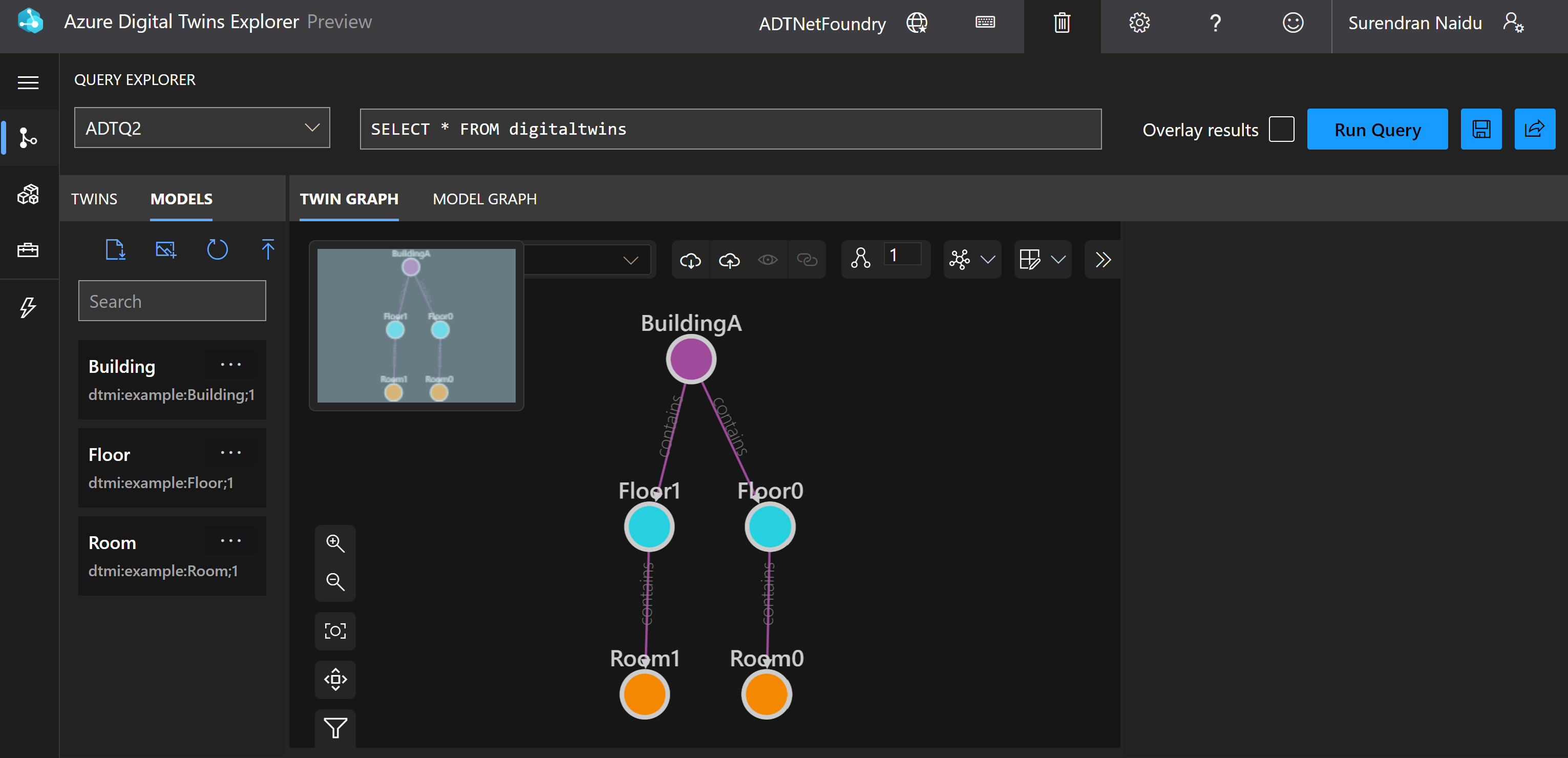The width and height of the screenshot is (1568, 758).
Task: Open the keyboard shortcuts icon
Action: tap(985, 23)
